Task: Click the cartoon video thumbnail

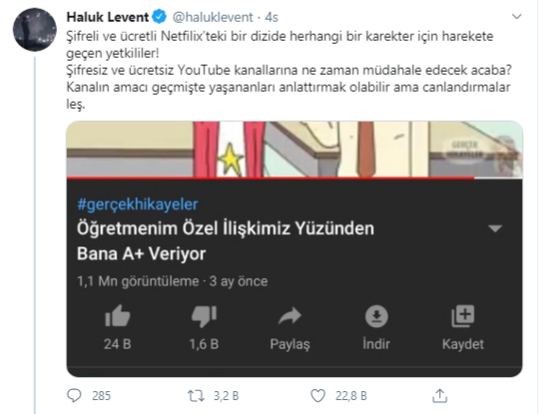Action: [295, 149]
